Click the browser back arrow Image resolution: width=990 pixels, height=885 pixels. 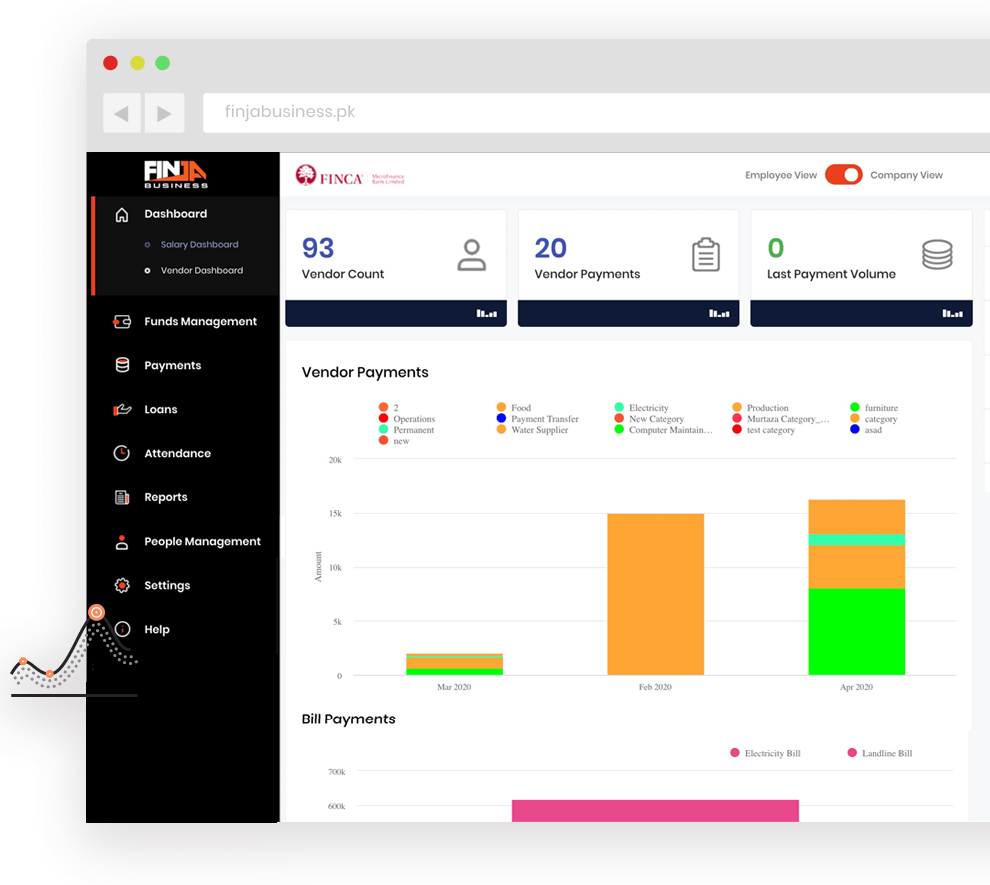(x=122, y=113)
